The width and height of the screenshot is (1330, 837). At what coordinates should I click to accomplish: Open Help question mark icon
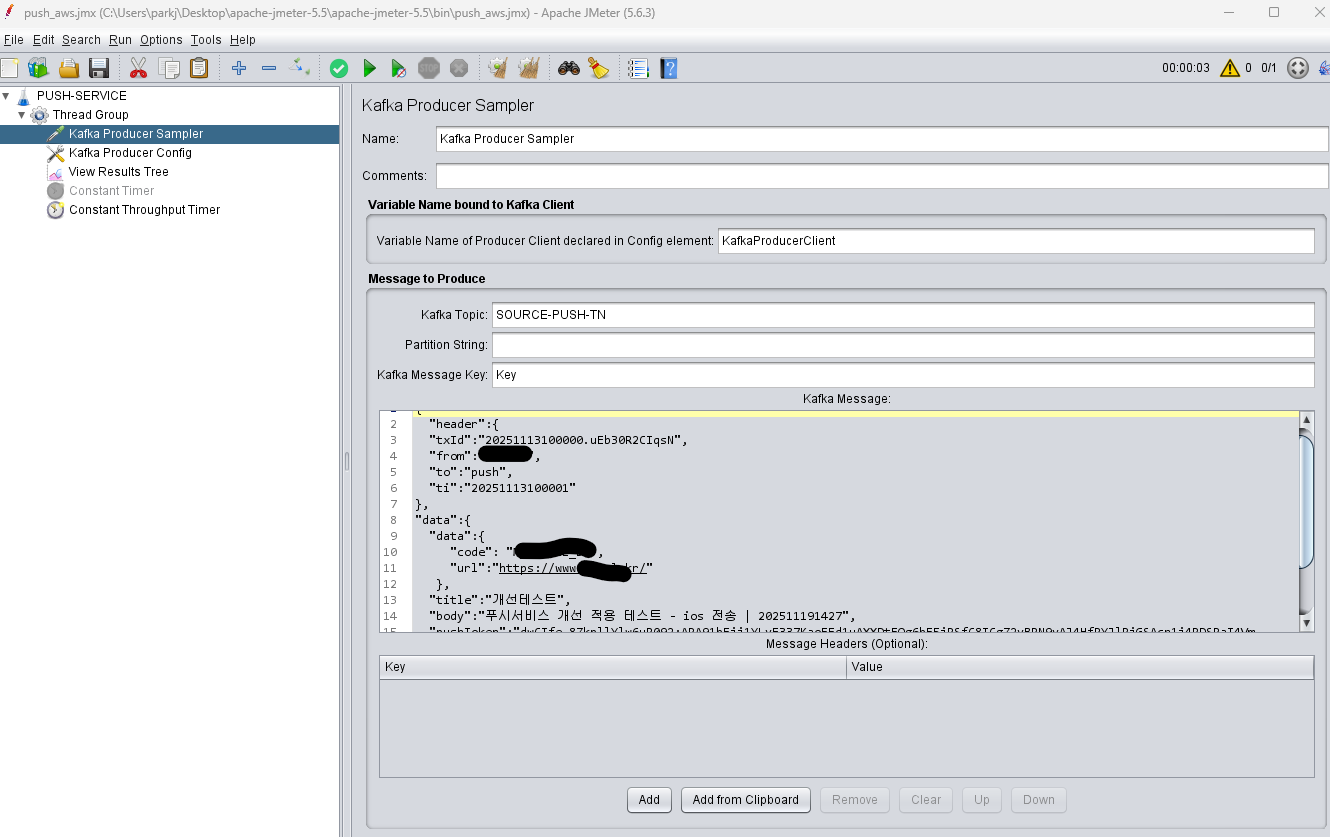coord(669,68)
